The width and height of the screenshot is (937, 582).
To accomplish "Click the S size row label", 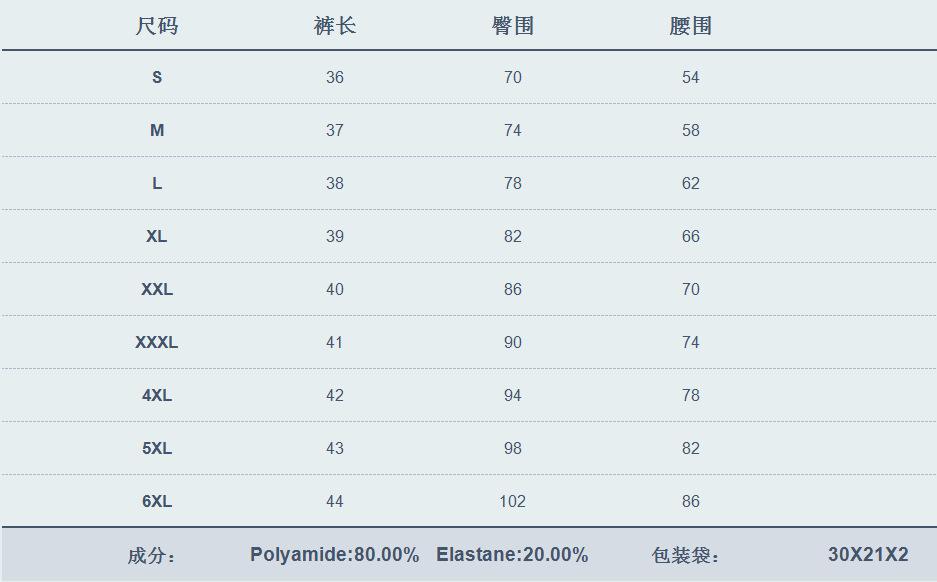I will (x=157, y=77).
